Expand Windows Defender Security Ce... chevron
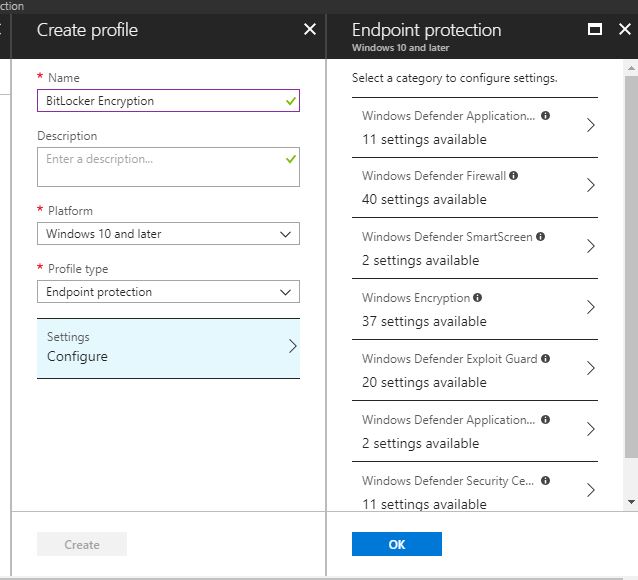 [590, 490]
